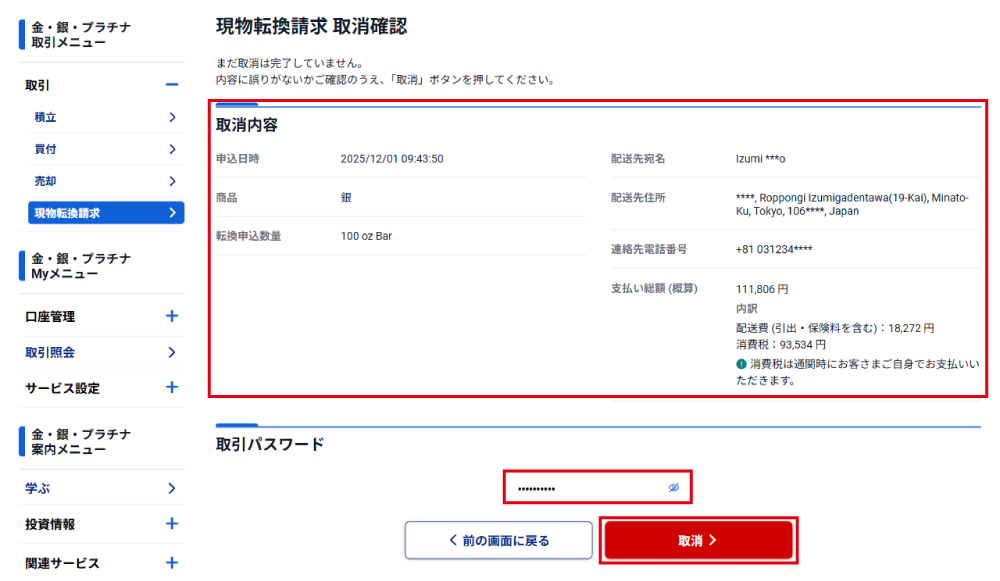Click the plus icon beside 関連サービス
1000x581 pixels.
pyautogui.click(x=171, y=562)
